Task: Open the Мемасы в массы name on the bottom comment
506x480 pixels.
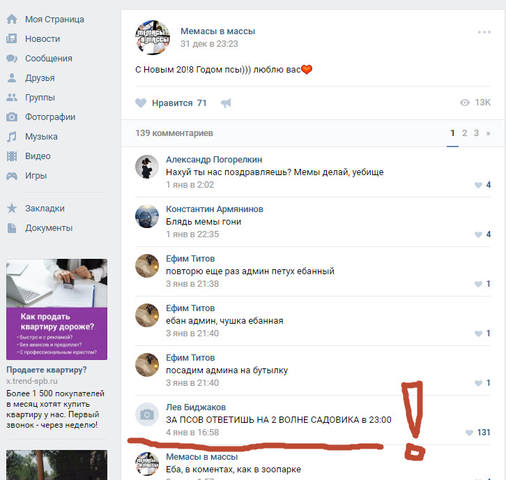Action: 202,457
